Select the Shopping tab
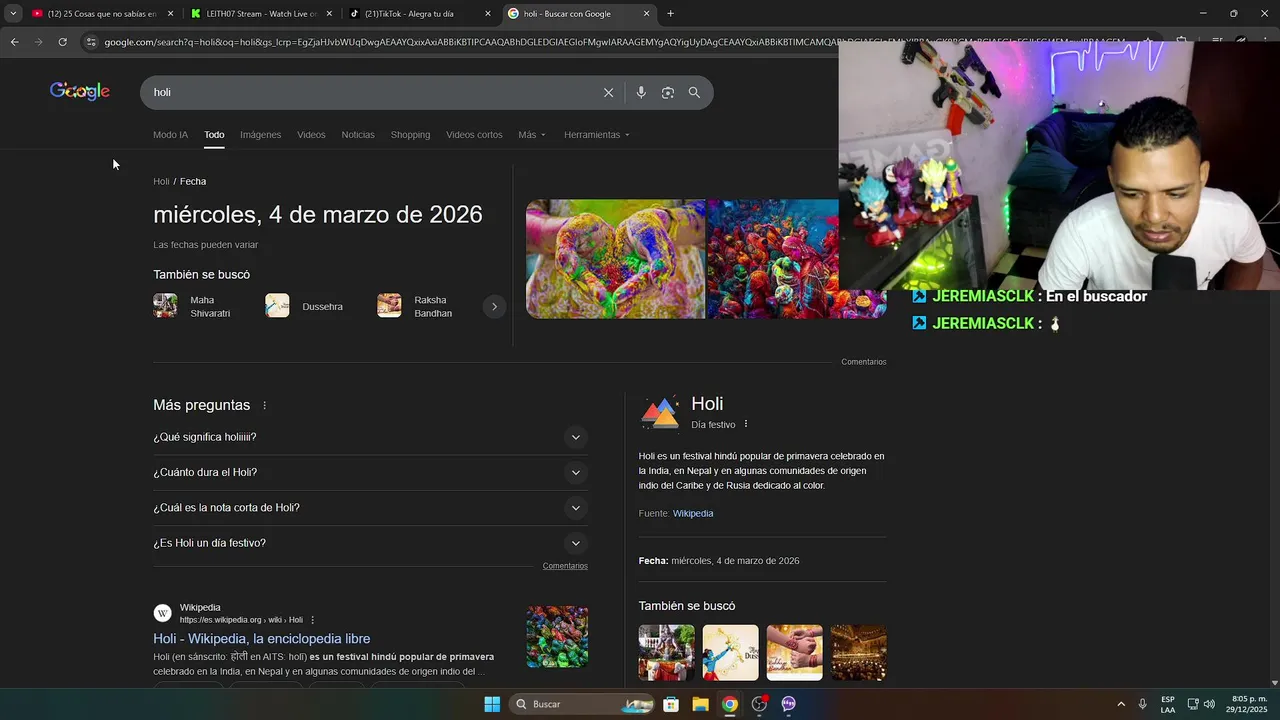Image resolution: width=1280 pixels, height=720 pixels. (x=410, y=134)
